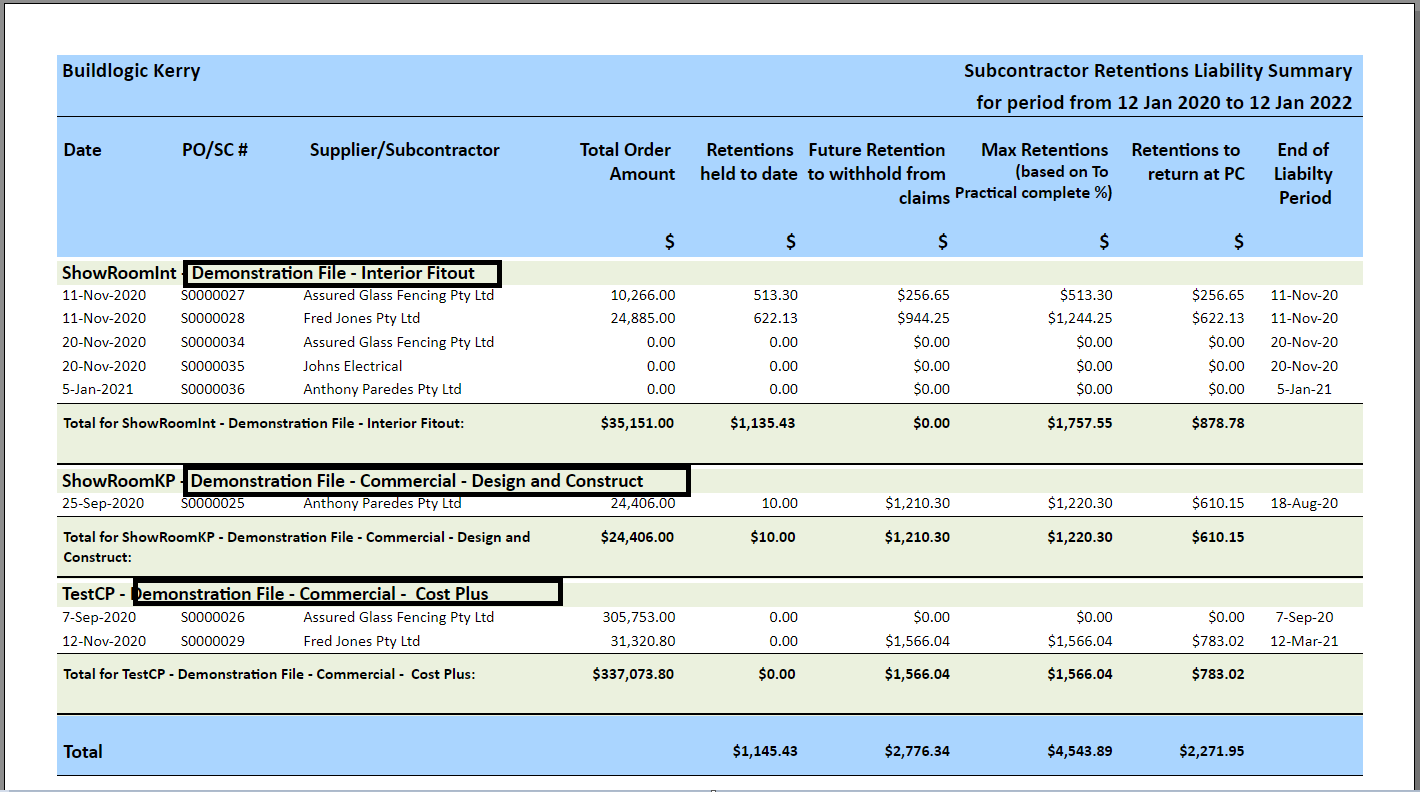Image resolution: width=1420 pixels, height=792 pixels.
Task: Click the $4,543.89 grand total
Action: [x=1080, y=751]
